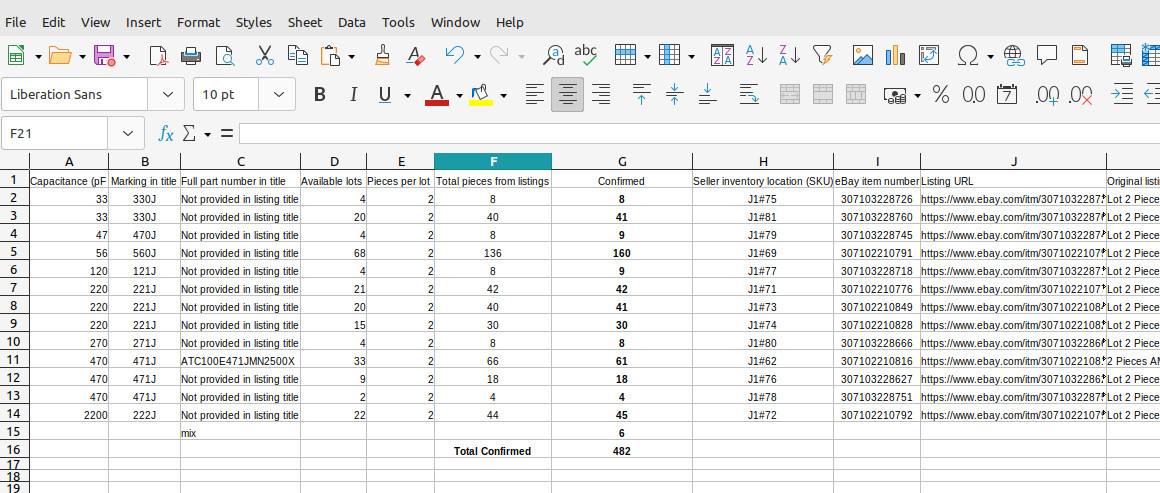Viewport: 1160px width, 493px height.
Task: Sort descending Z to A
Action: pyautogui.click(x=790, y=56)
